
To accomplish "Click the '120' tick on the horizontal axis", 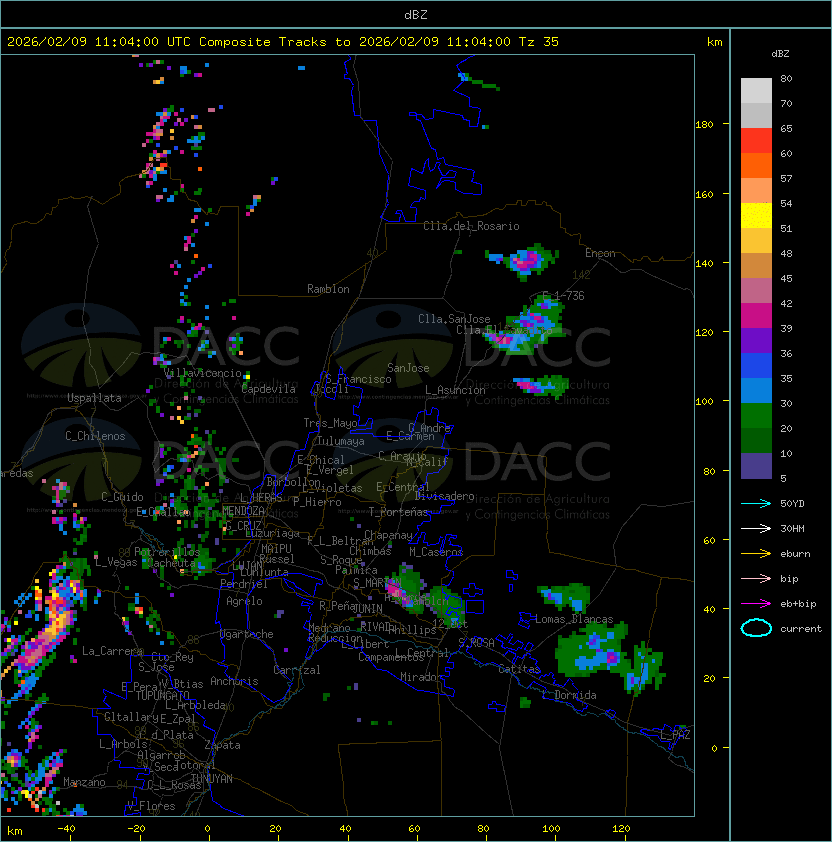I will [621, 829].
